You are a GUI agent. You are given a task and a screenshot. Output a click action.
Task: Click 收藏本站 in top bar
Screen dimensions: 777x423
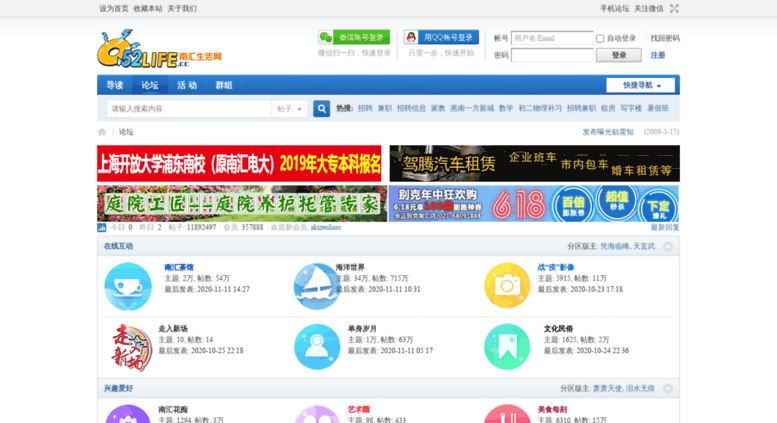(148, 8)
